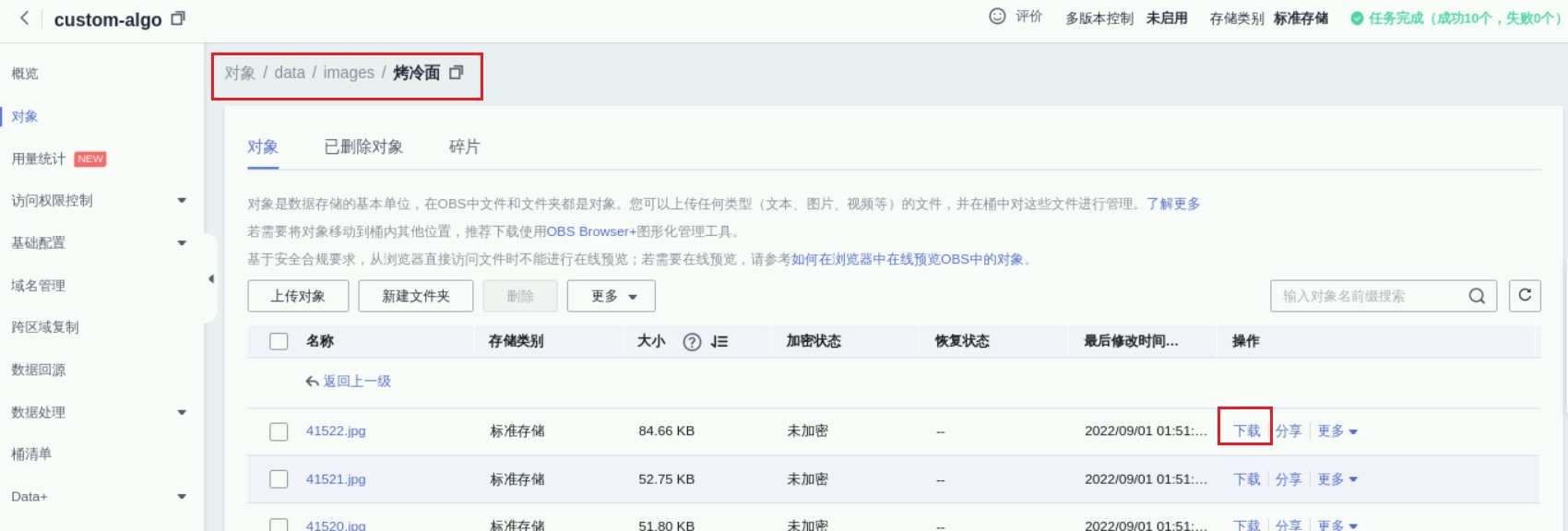Sort objects by size
1568x531 pixels.
[719, 342]
